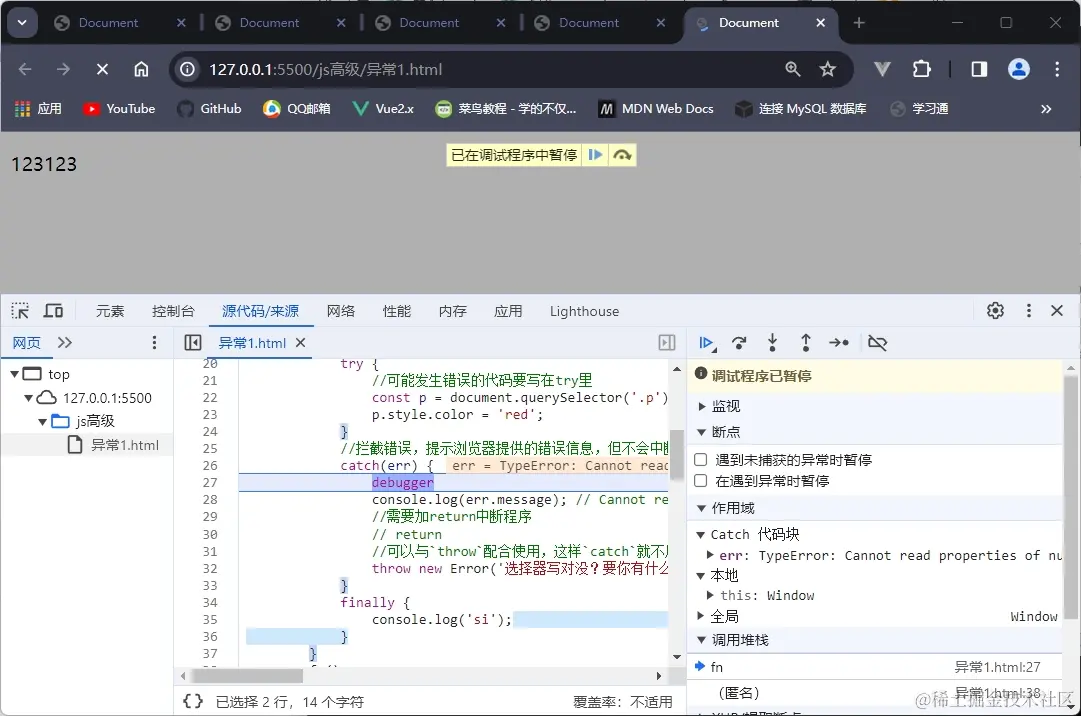Screen dimensions: 1081x716
Task: Open the profile avatar menu
Action: point(1019,69)
